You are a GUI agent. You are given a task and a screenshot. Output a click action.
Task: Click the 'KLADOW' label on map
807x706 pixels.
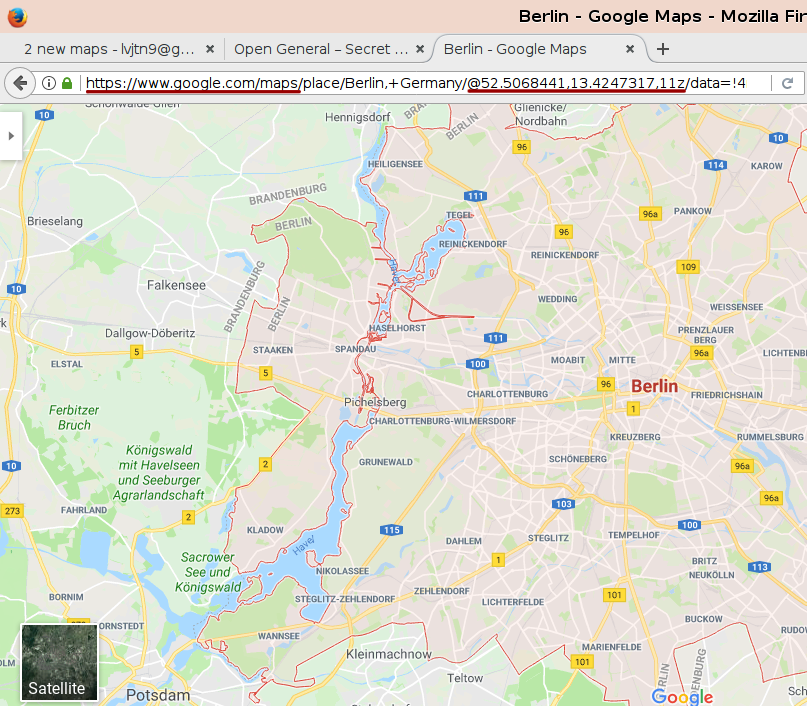[265, 530]
